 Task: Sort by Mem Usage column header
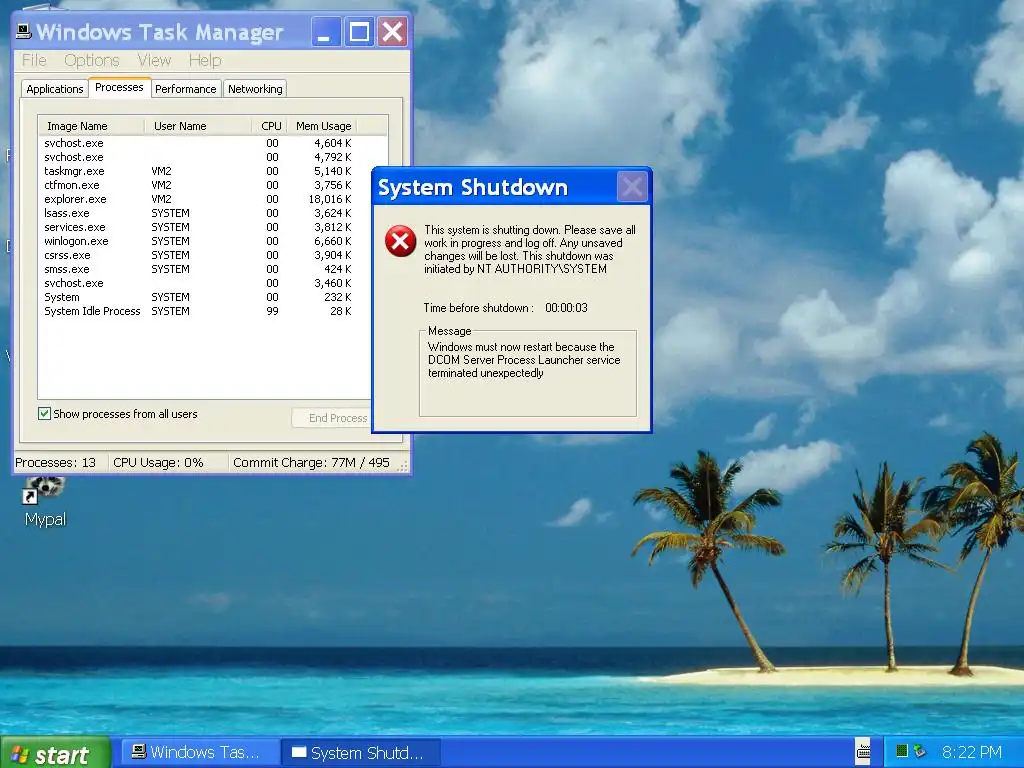coord(323,126)
